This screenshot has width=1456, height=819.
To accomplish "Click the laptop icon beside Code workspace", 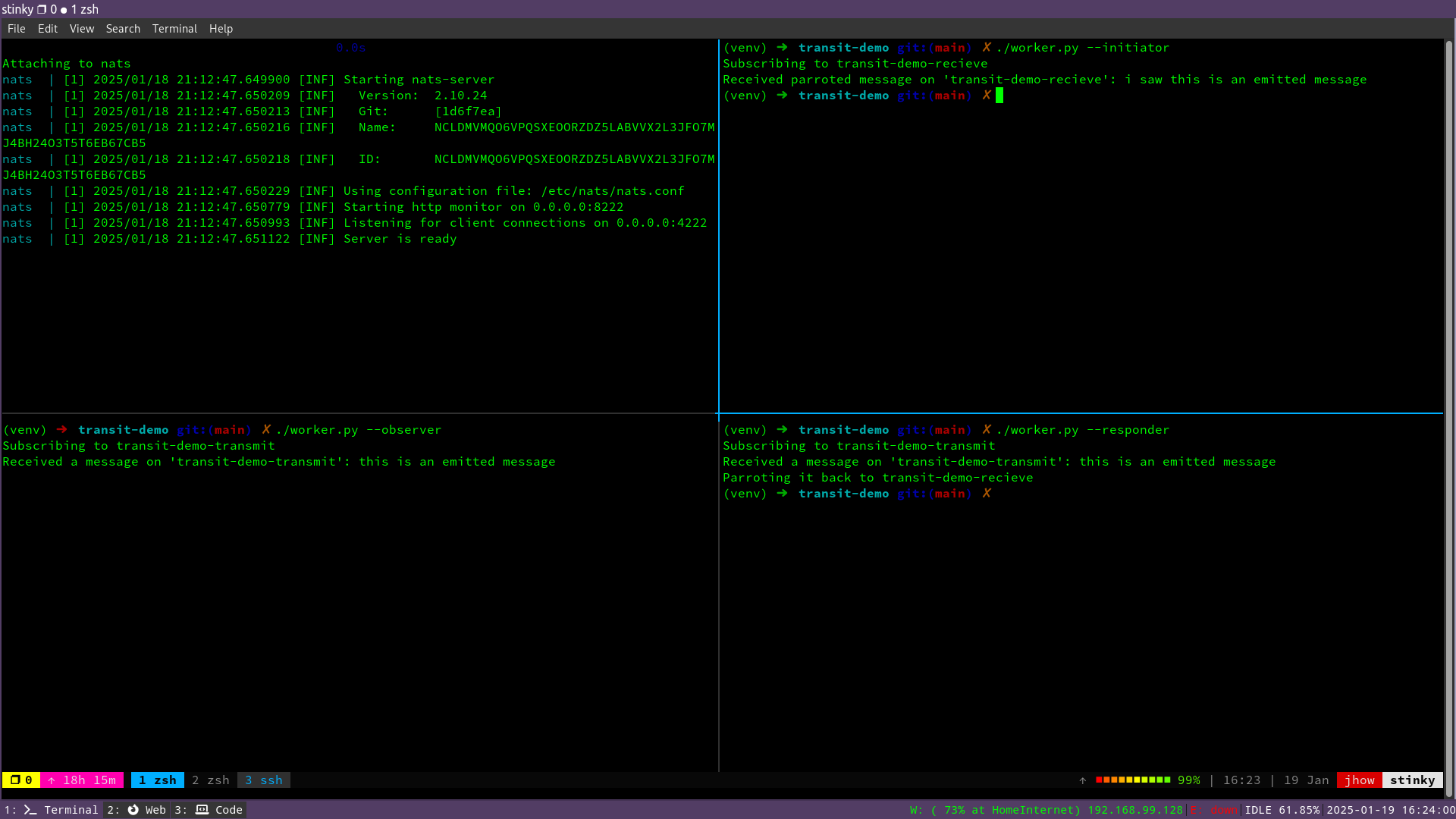I will [202, 810].
